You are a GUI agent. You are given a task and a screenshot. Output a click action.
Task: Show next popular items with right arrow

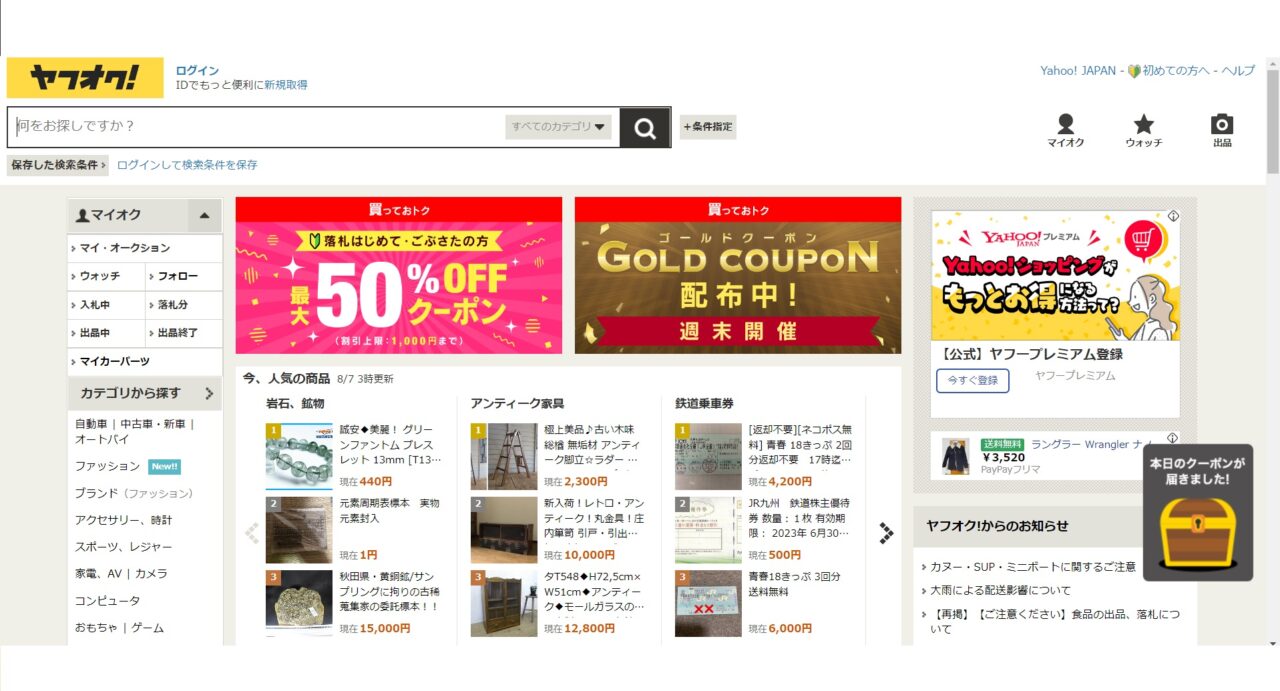pyautogui.click(x=886, y=533)
